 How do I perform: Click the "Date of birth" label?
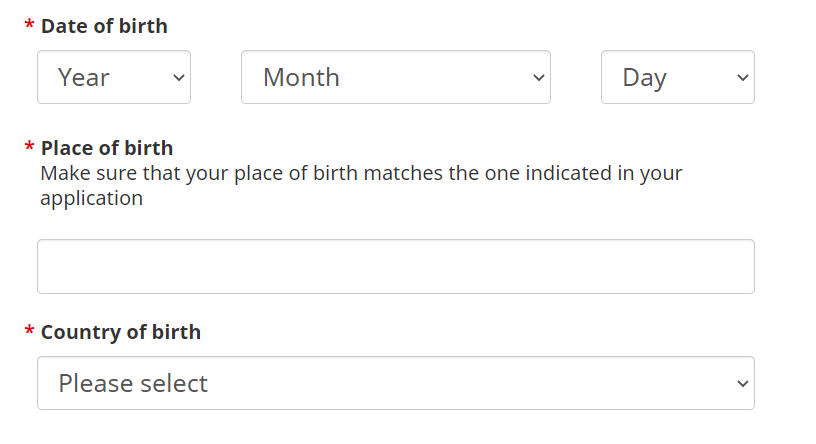point(104,26)
